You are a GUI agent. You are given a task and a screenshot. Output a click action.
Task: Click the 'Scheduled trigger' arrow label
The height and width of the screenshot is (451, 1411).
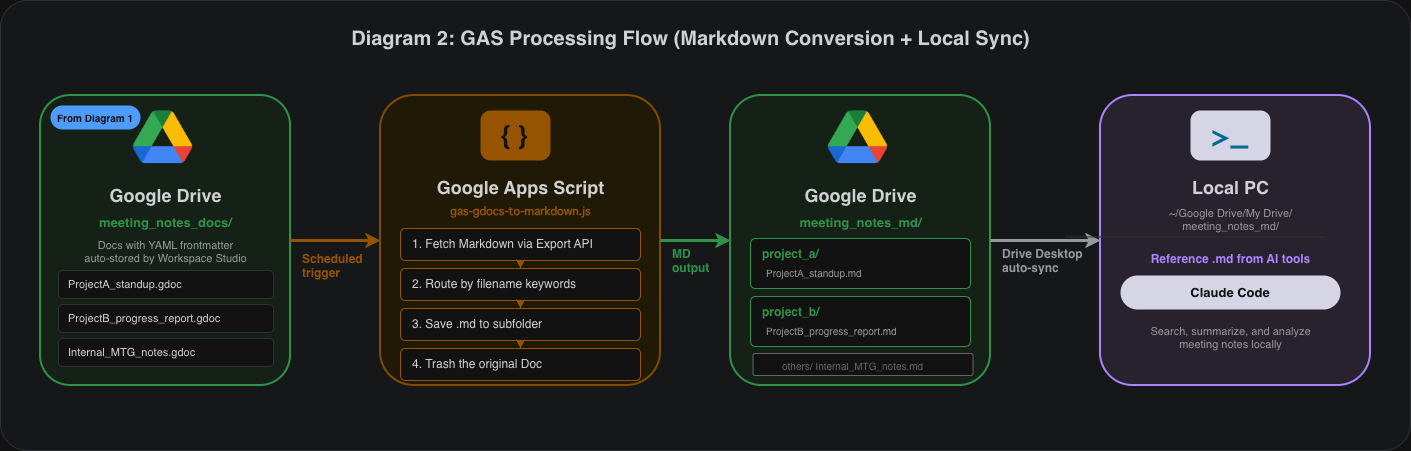point(332,266)
